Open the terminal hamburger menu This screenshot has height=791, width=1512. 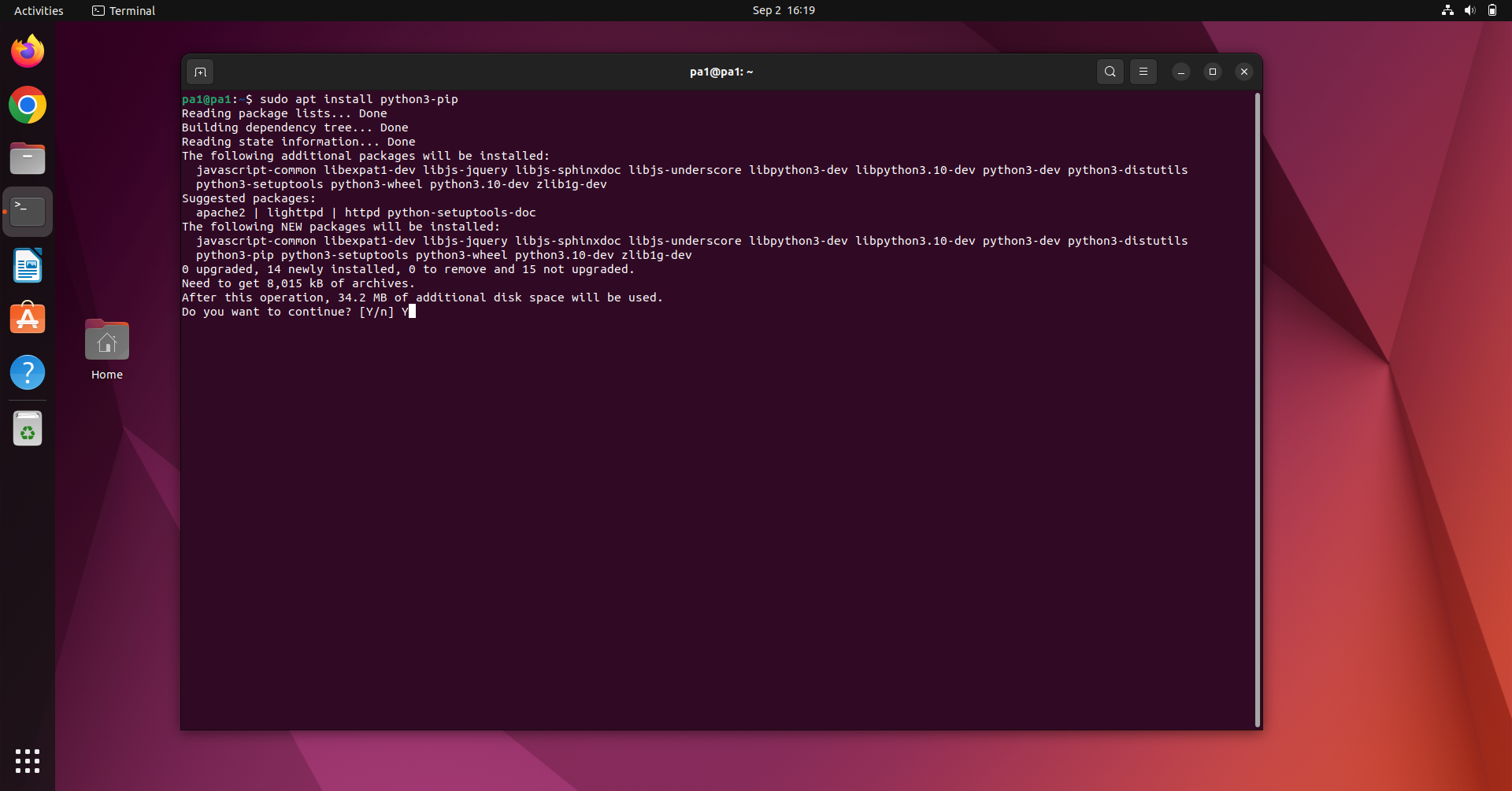tap(1143, 72)
